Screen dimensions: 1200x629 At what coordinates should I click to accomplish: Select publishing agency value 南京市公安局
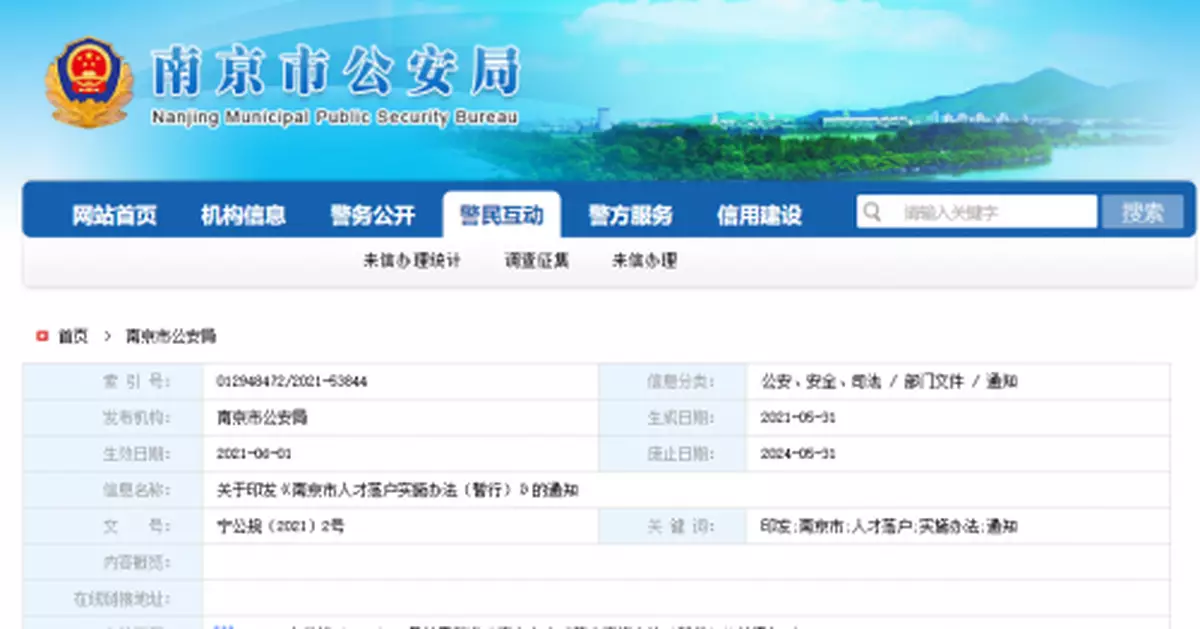pos(262,418)
